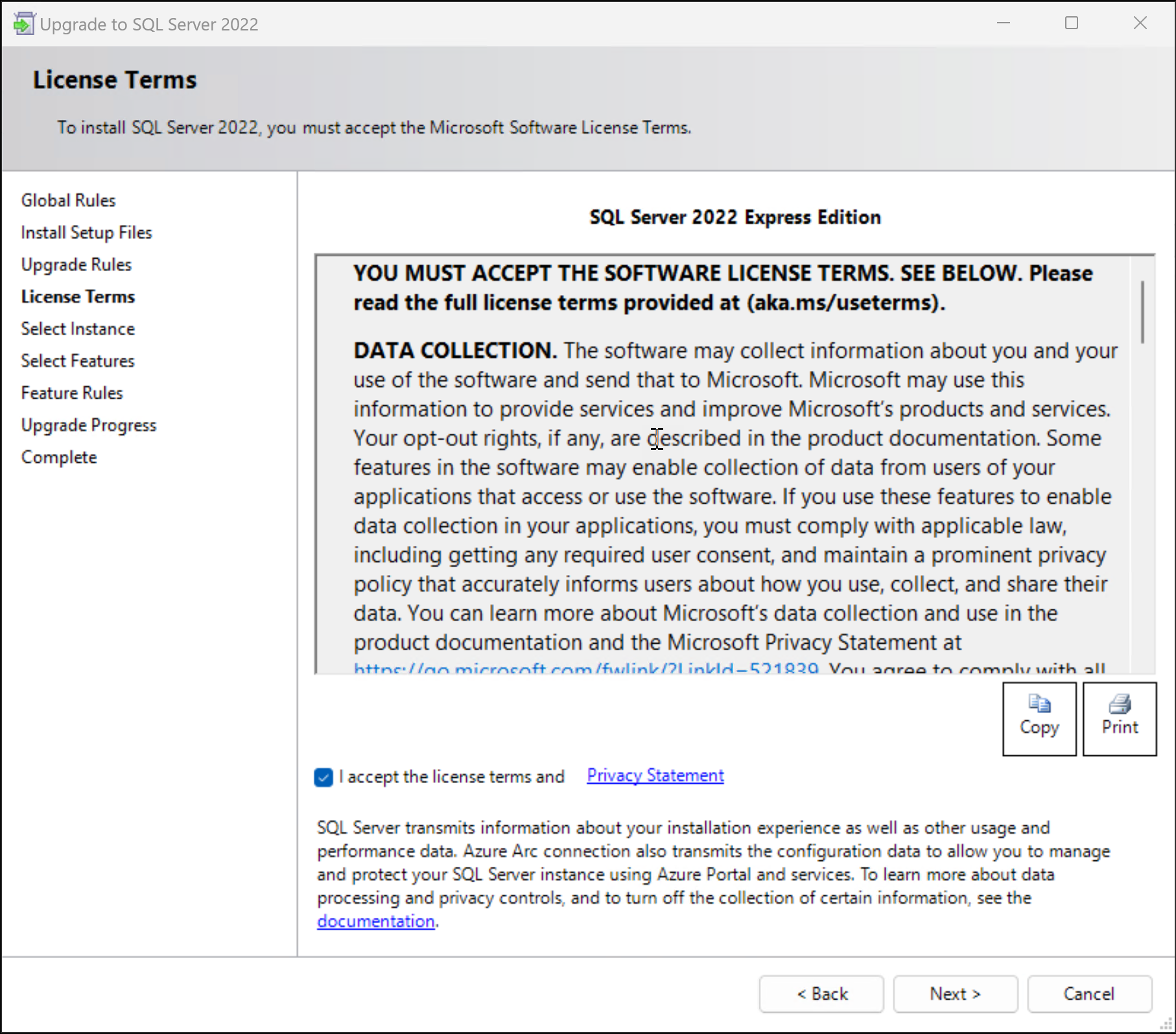Cancel the SQL Server upgrade

[x=1088, y=994]
